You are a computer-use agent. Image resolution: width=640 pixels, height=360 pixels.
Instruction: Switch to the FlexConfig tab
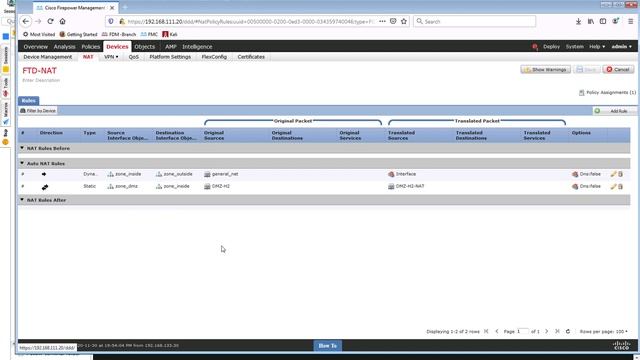(x=214, y=57)
